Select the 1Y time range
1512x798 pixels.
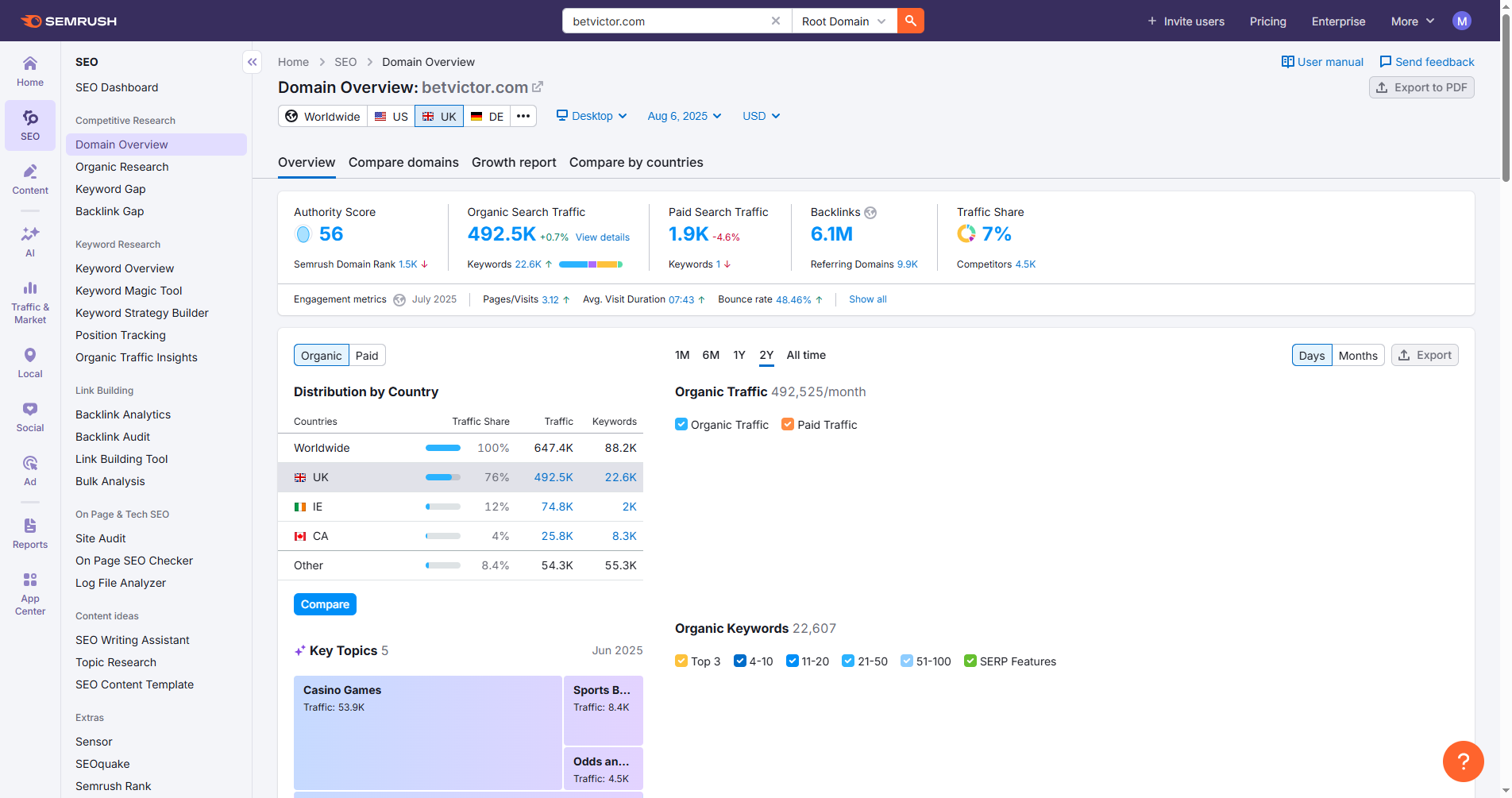739,355
